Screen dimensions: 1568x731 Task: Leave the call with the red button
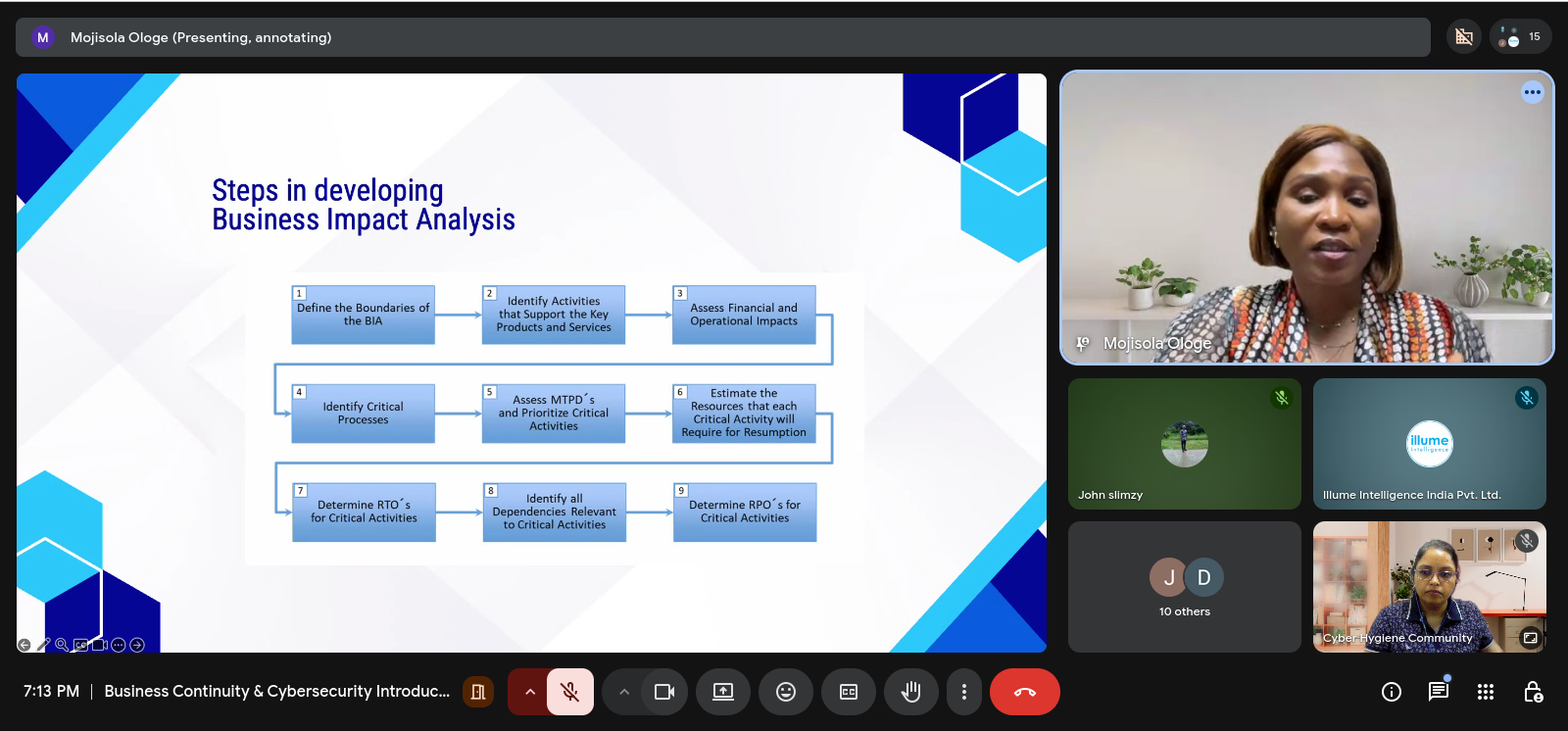pyautogui.click(x=1024, y=692)
